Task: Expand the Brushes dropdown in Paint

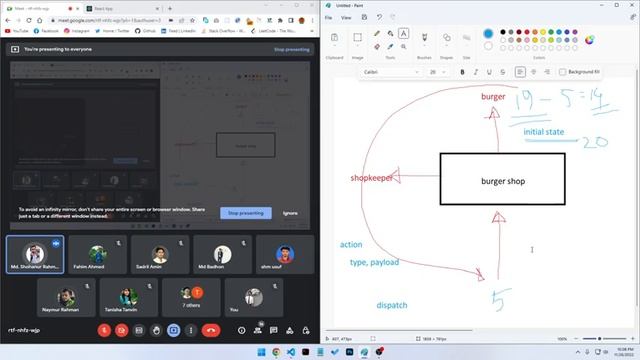Action: [x=424, y=45]
